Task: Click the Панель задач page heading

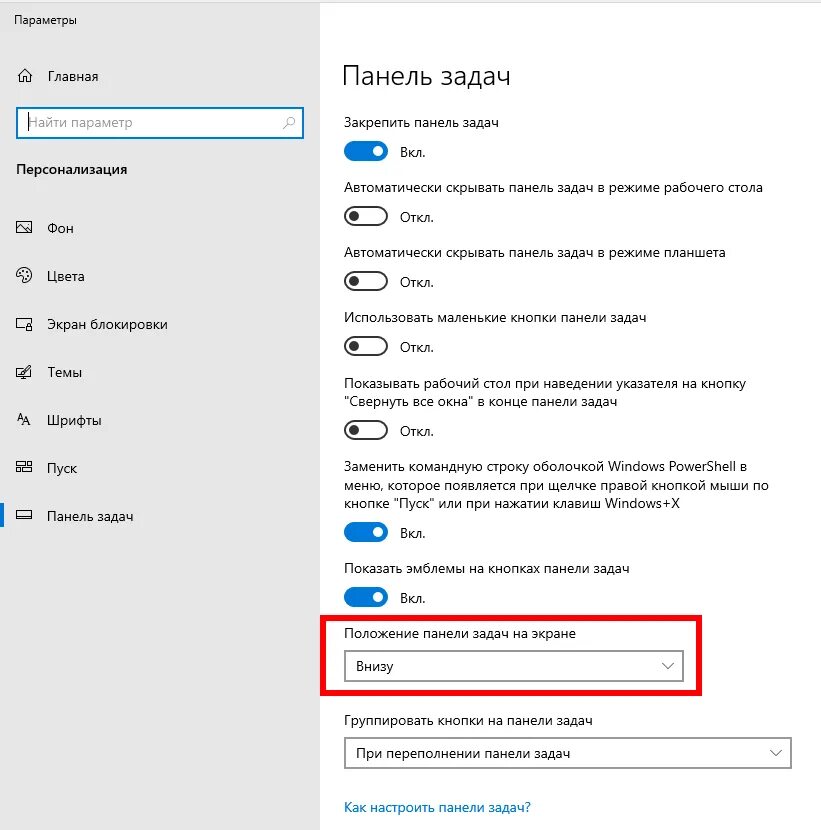Action: pos(427,76)
